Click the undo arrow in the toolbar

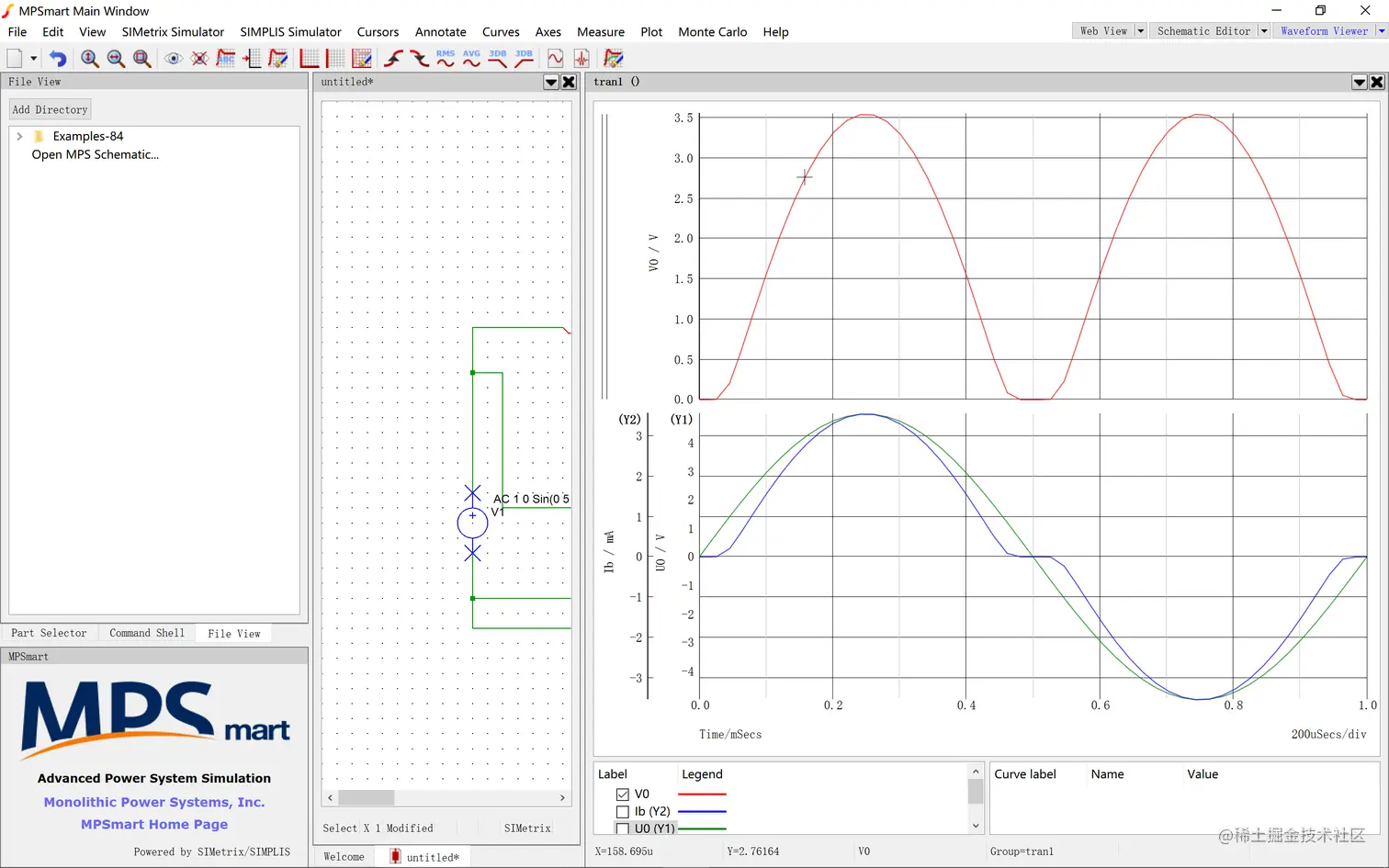[x=58, y=59]
